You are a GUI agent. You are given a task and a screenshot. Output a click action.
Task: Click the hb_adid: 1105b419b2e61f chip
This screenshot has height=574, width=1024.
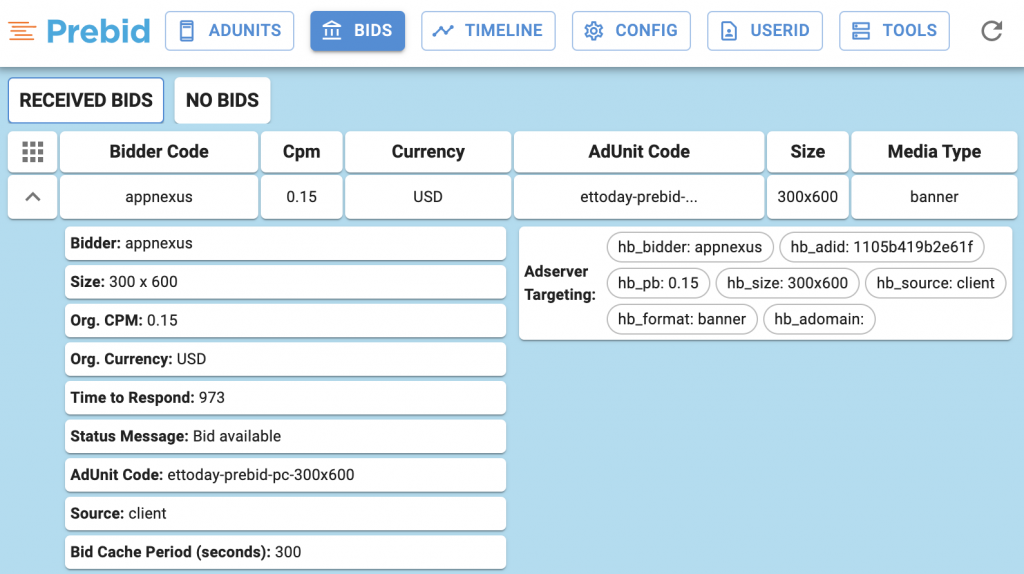pyautogui.click(x=882, y=247)
